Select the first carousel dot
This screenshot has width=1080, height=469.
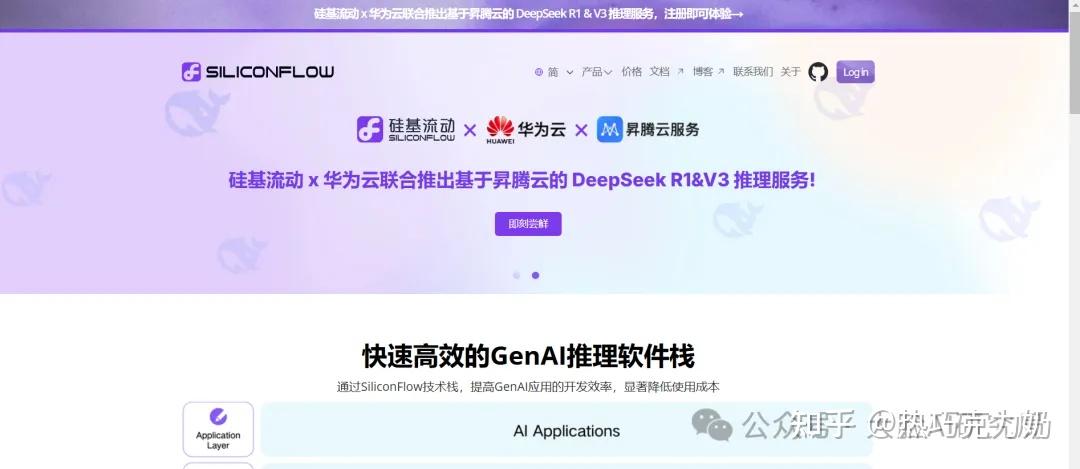517,275
